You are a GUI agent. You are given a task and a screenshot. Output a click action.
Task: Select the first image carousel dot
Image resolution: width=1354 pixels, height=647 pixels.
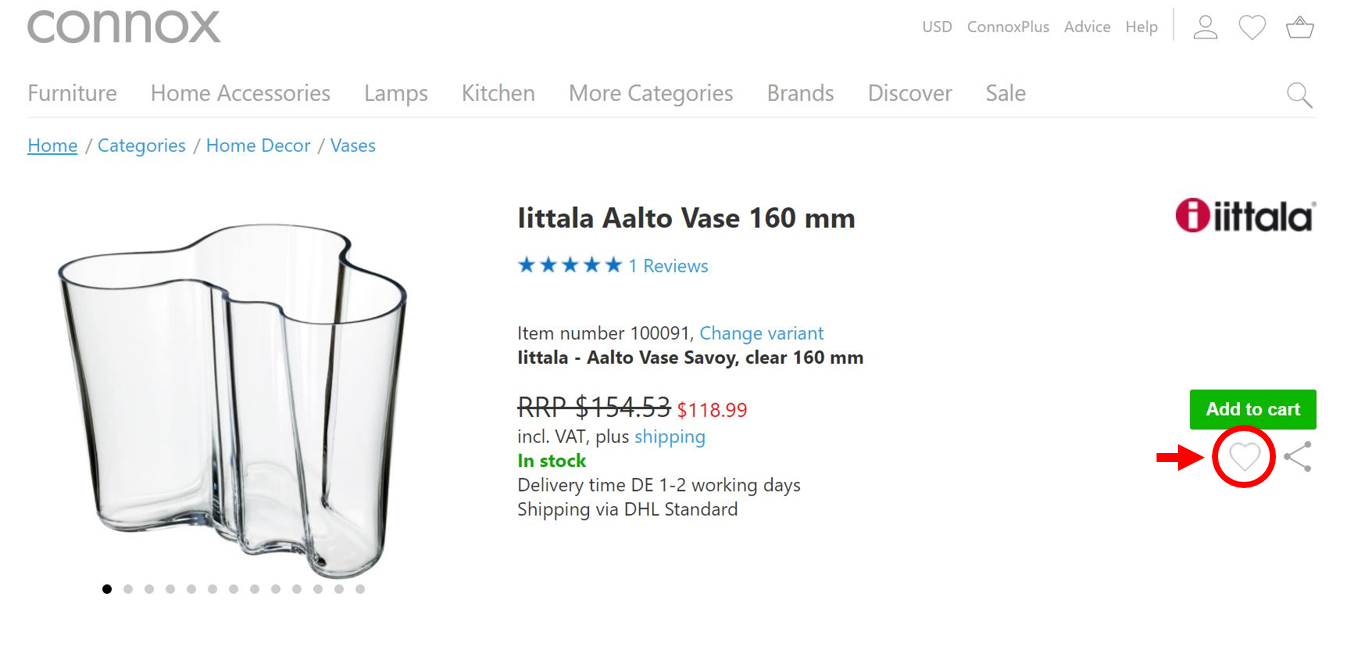click(x=107, y=589)
